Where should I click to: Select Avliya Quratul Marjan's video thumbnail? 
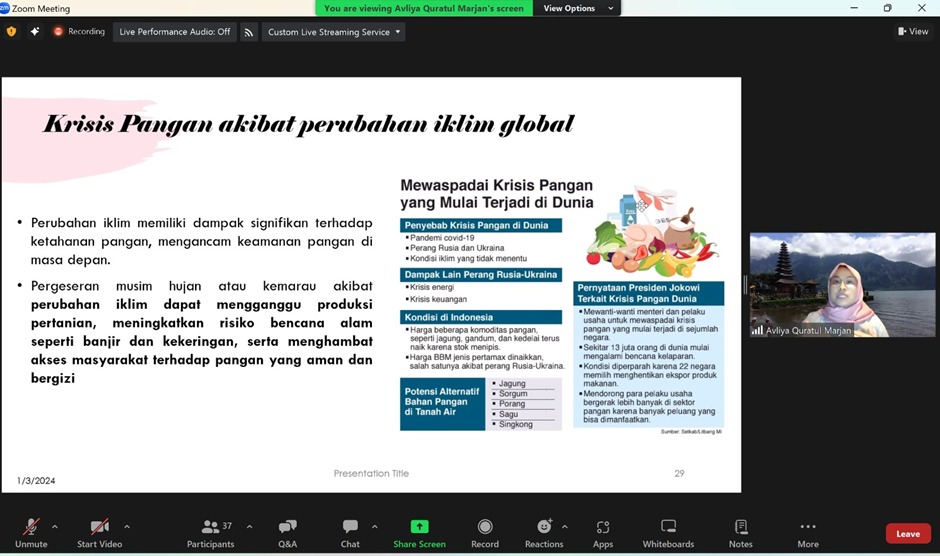coord(842,285)
